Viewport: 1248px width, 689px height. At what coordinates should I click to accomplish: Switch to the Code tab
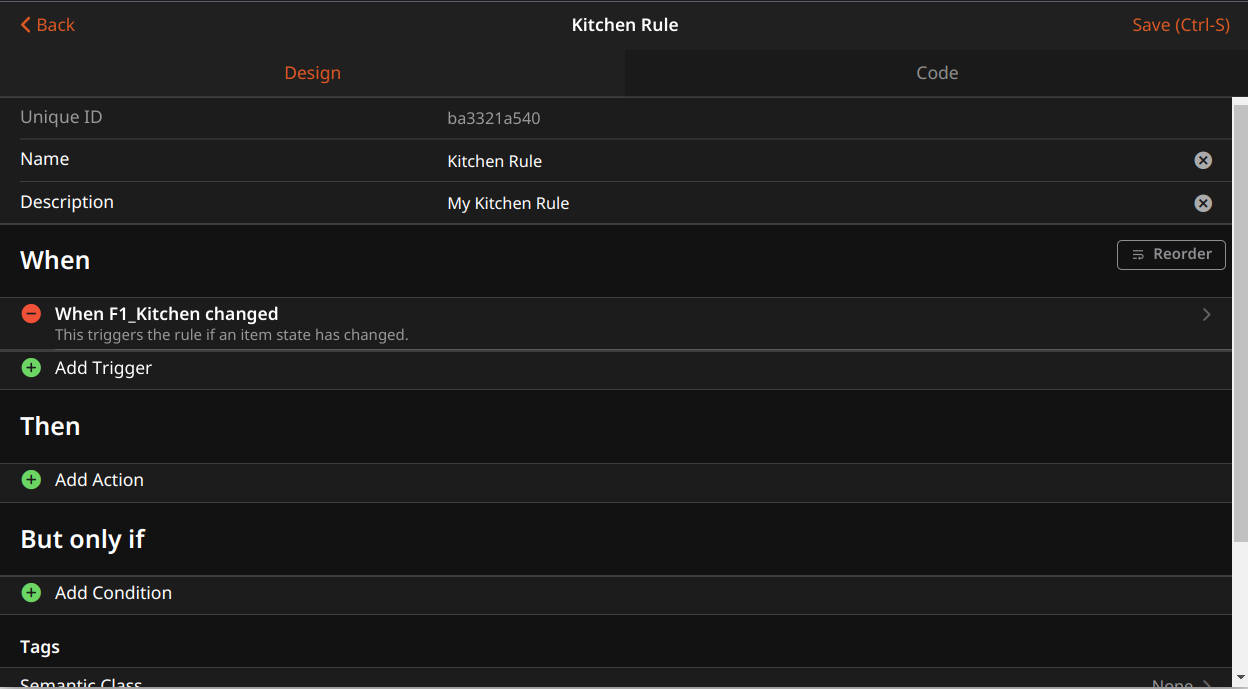coord(936,72)
